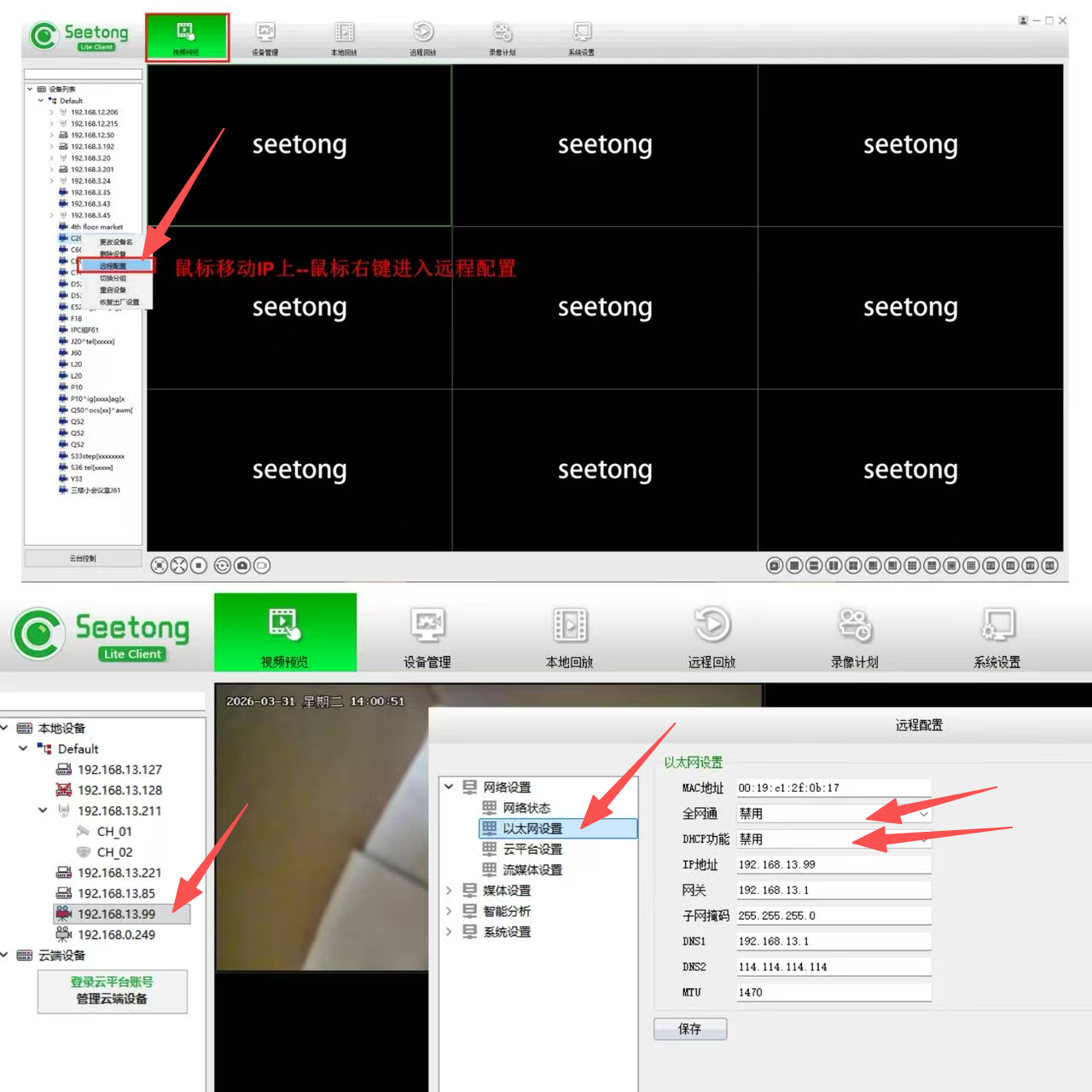Click the snapshot camera icon below video grid
The height and width of the screenshot is (1092, 1092).
coord(242,566)
